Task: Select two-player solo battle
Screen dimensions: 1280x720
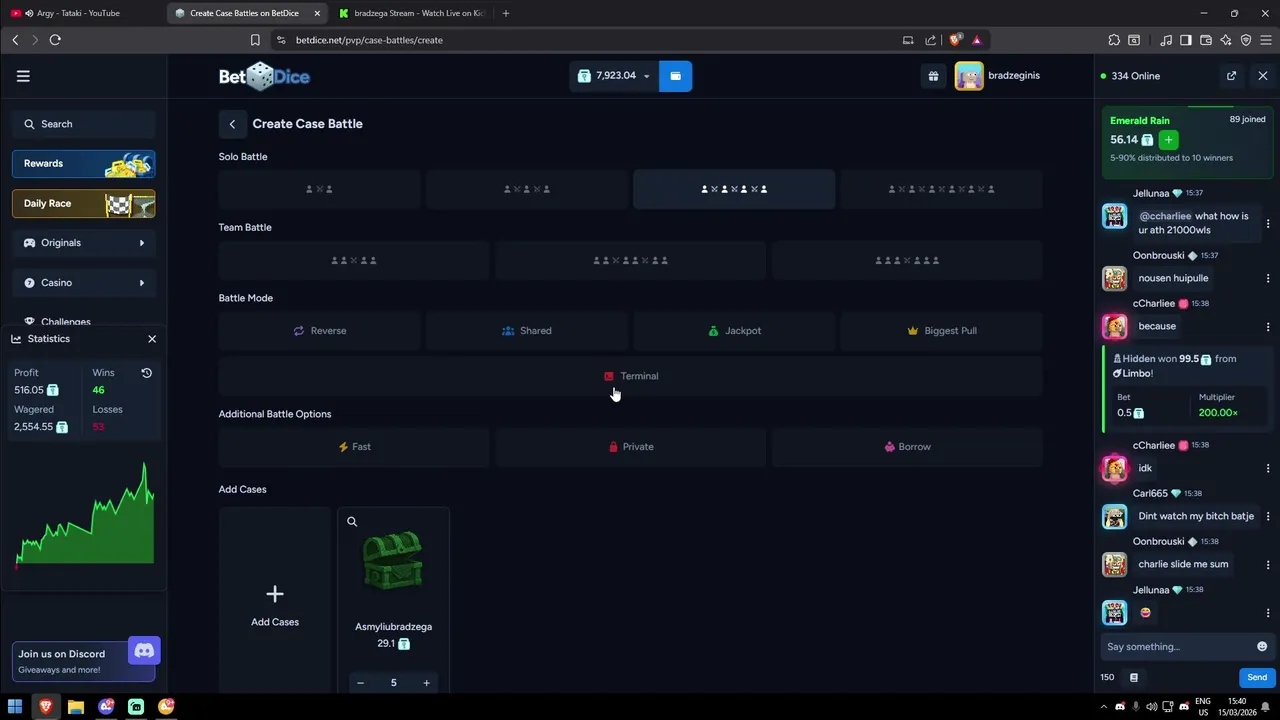Action: (320, 189)
